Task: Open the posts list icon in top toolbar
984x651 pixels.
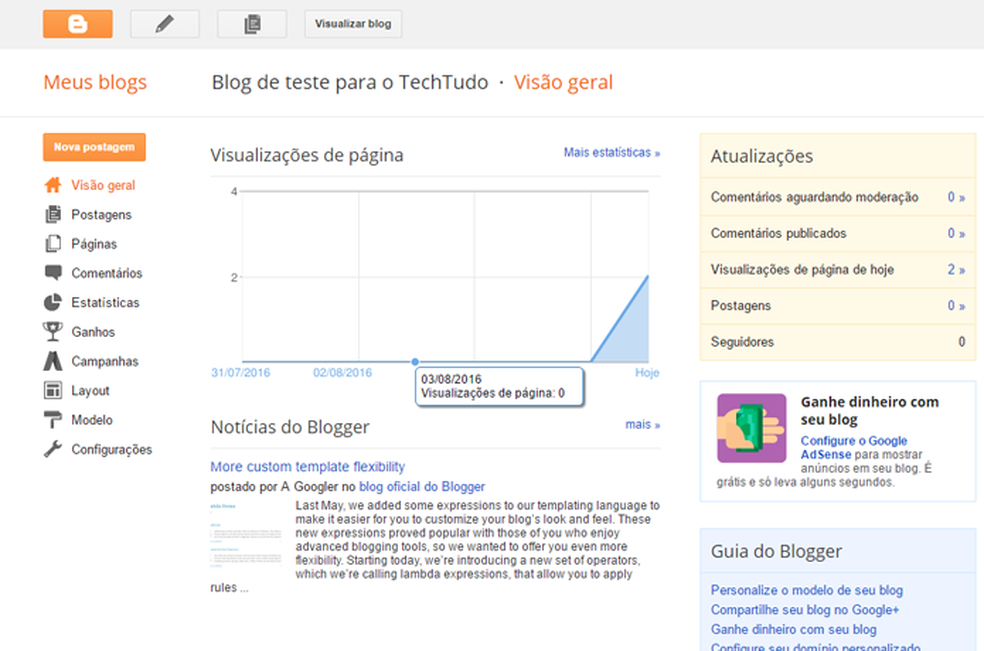Action: click(x=251, y=23)
